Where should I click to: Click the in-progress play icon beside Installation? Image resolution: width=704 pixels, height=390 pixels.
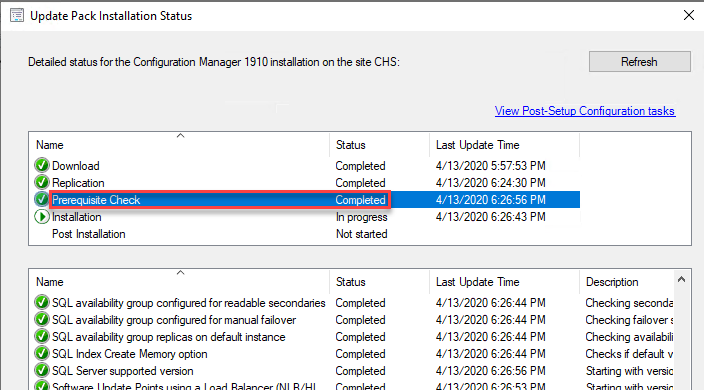(42, 217)
